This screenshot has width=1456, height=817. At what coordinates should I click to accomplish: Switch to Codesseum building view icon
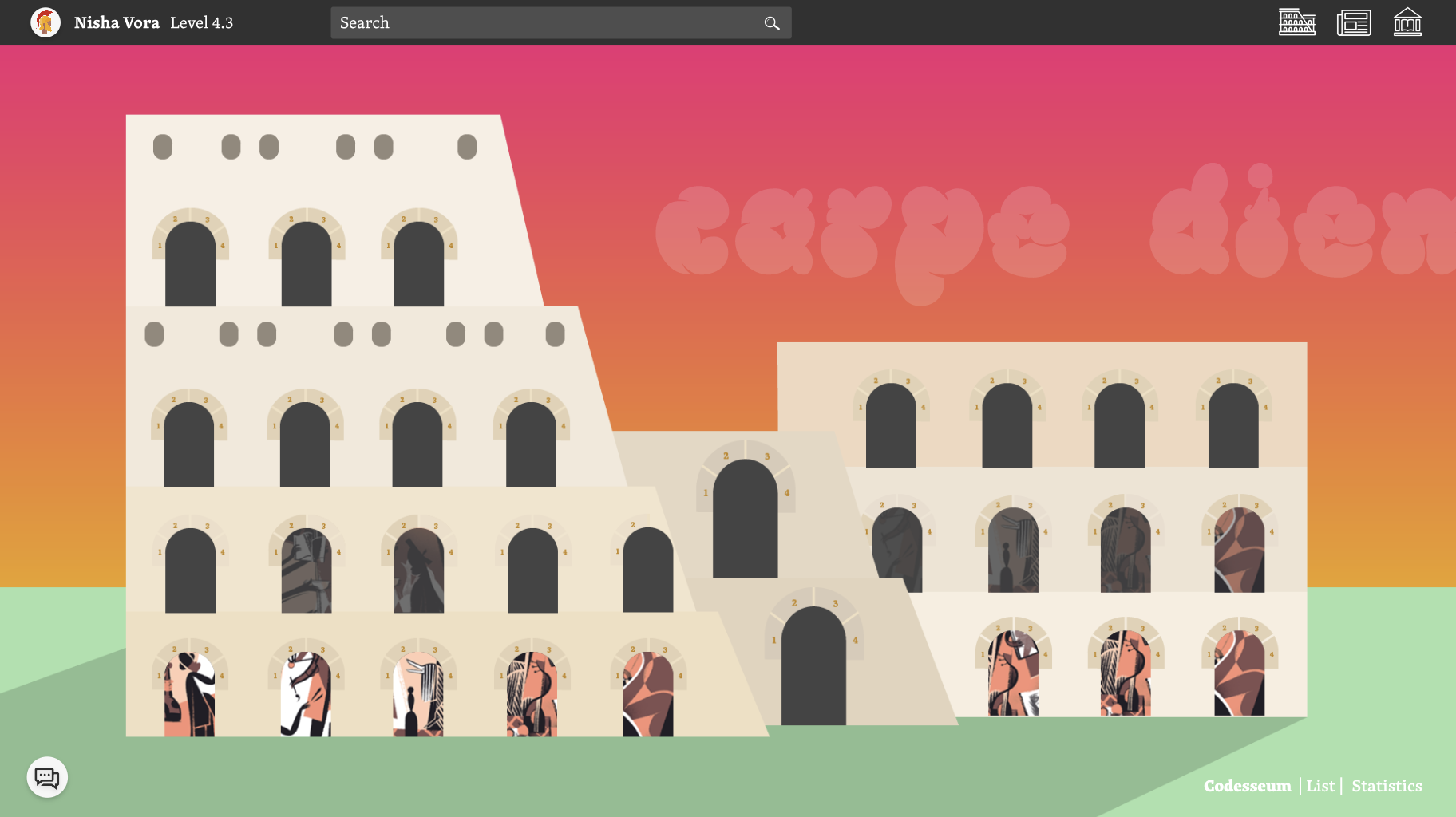(x=1297, y=22)
